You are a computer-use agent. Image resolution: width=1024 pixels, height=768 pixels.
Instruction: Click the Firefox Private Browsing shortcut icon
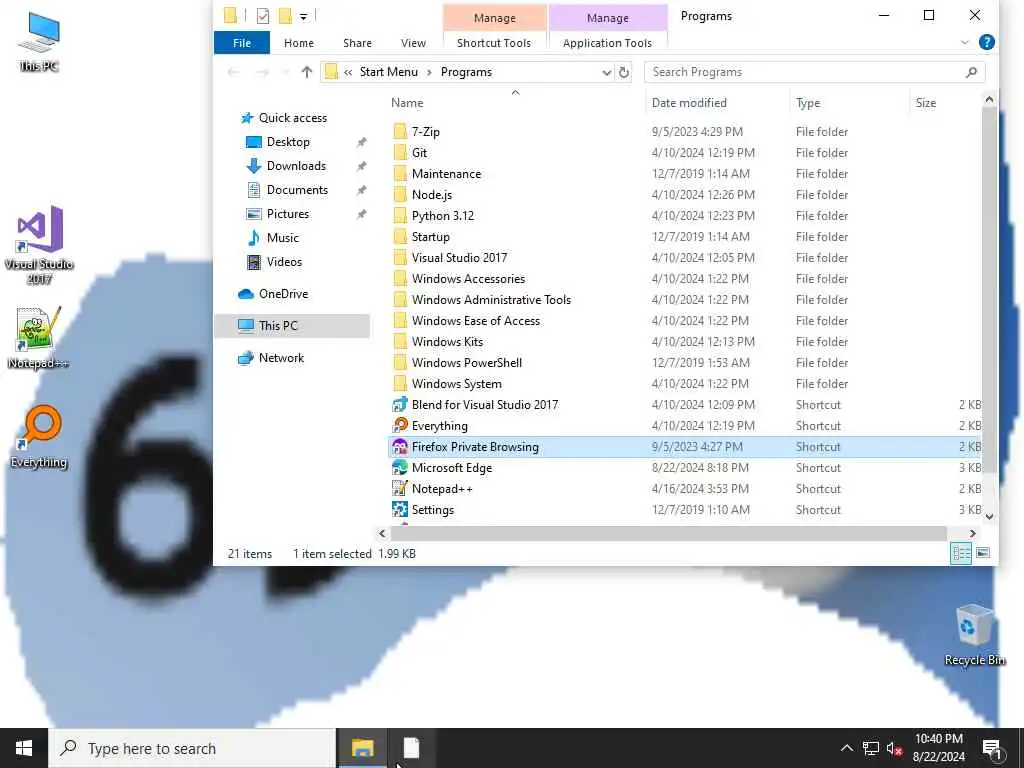(x=400, y=447)
